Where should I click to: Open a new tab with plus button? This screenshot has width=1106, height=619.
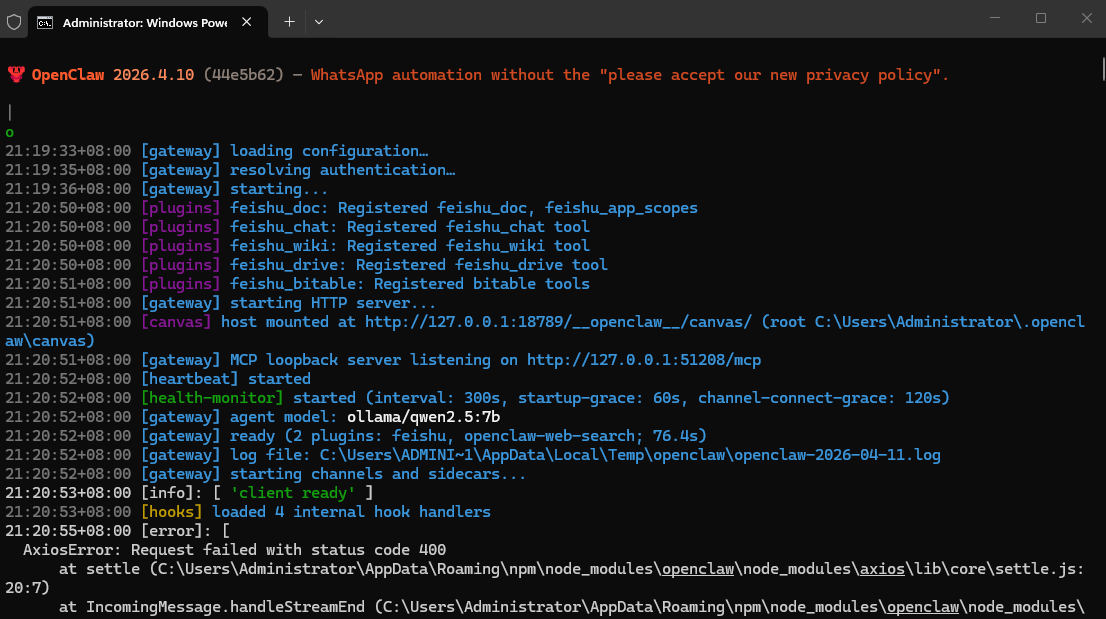click(289, 22)
